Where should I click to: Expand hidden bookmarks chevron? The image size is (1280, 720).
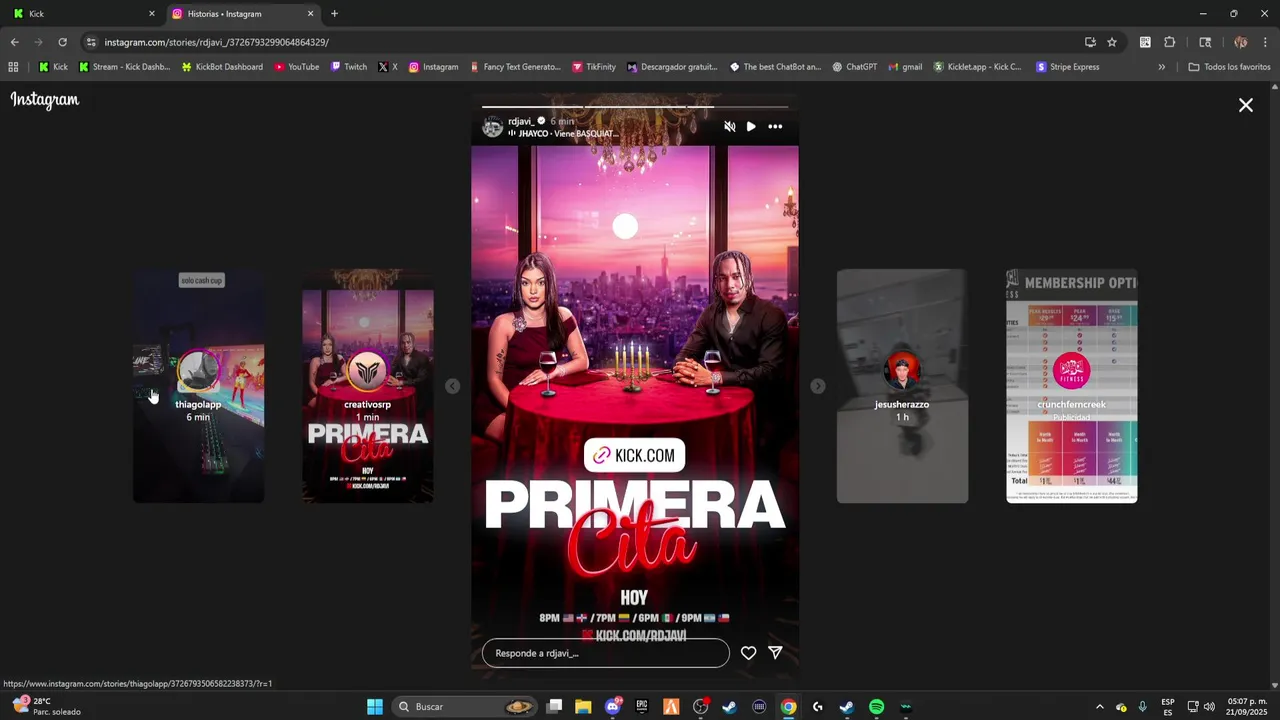coord(1161,67)
